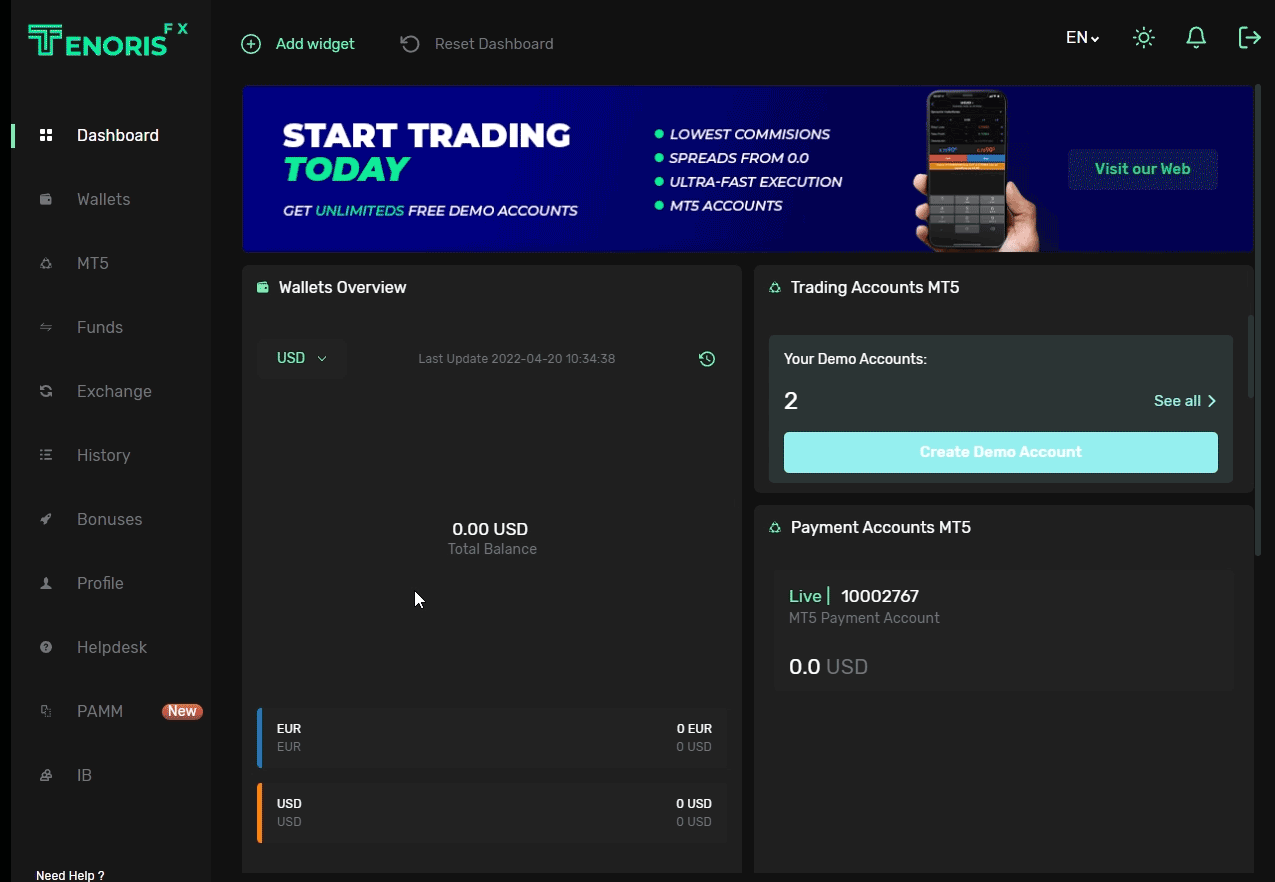Click the Trading Accounts MT5 header icon
Screen dimensions: 1275x882
(x=774, y=288)
